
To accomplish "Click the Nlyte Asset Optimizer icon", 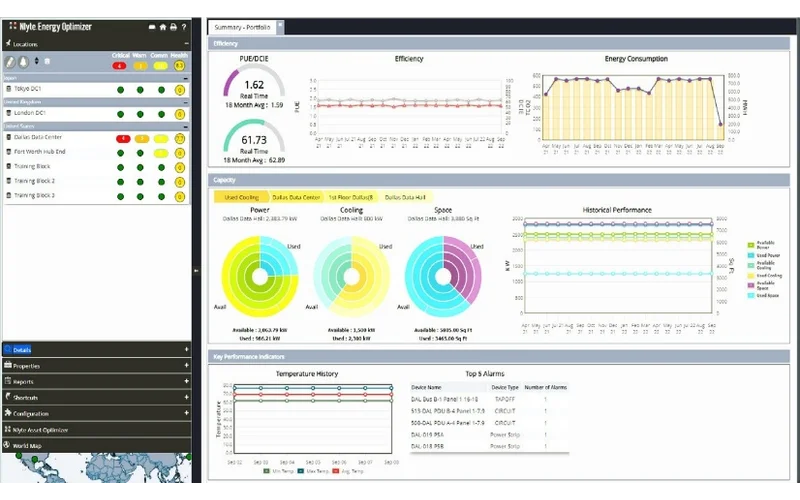I will click(x=8, y=429).
